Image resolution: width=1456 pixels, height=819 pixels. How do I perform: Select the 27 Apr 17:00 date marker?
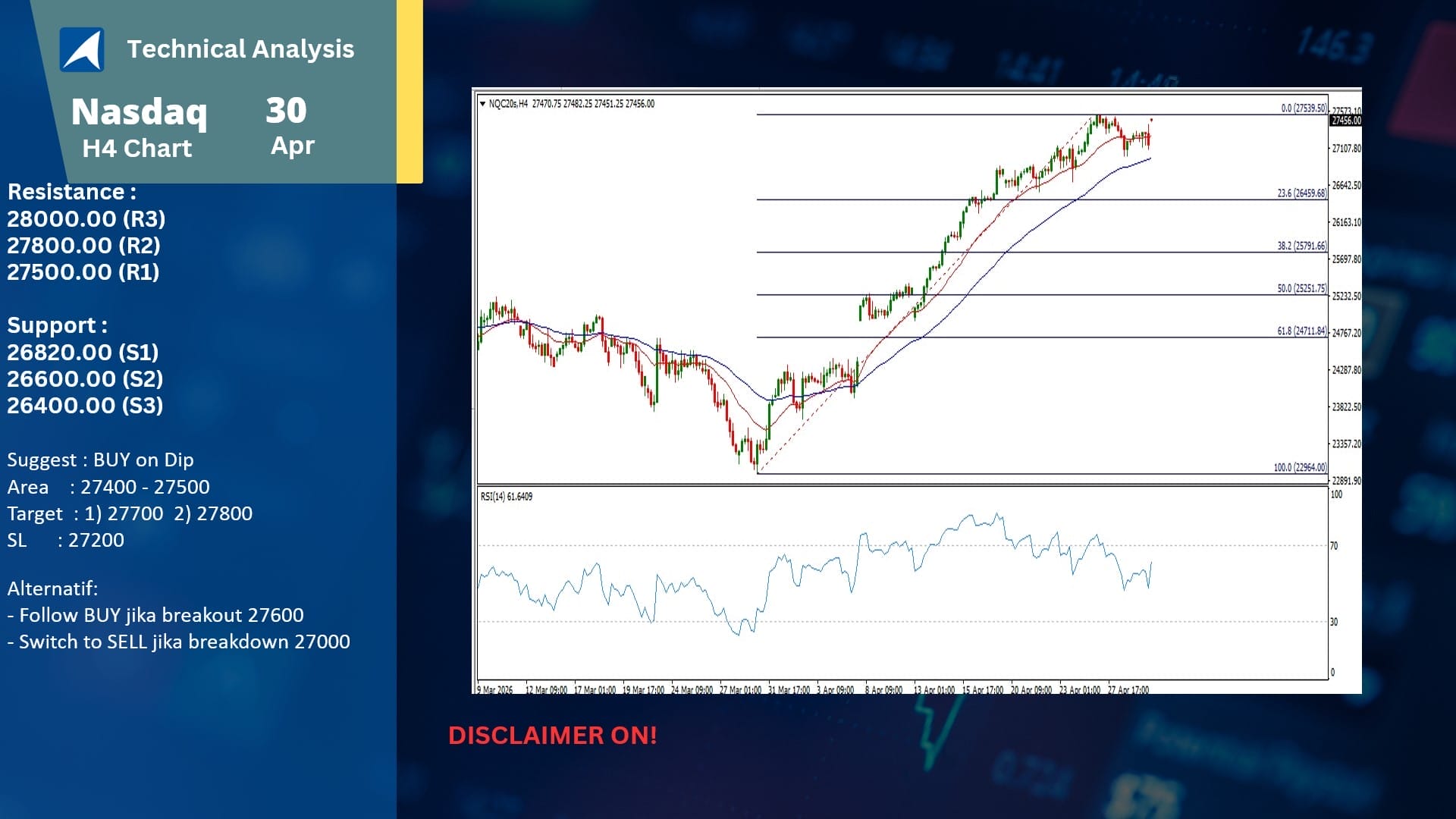[1128, 690]
